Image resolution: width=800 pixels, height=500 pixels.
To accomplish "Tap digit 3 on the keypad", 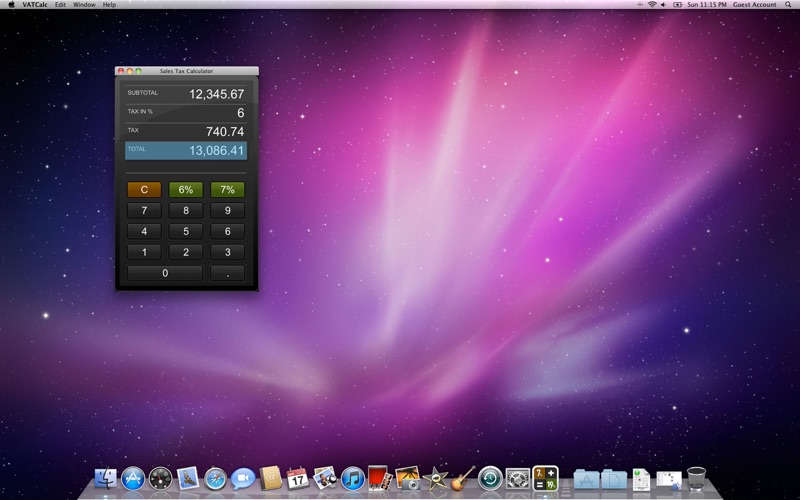I will pos(228,252).
